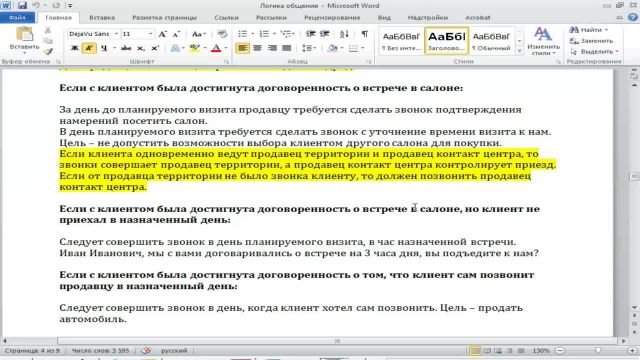
Task: Switch to the Acrobat tab
Action: tap(478, 18)
